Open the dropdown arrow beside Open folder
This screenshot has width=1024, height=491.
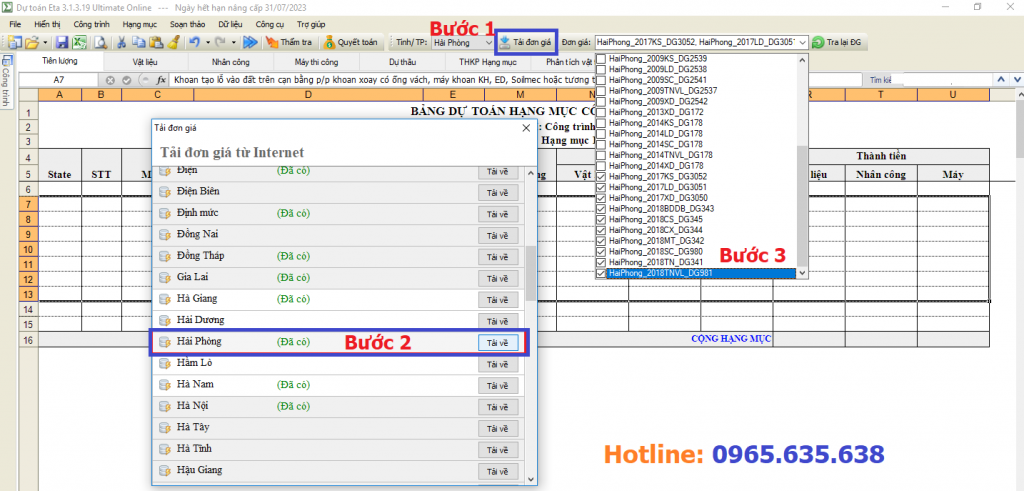pyautogui.click(x=45, y=42)
